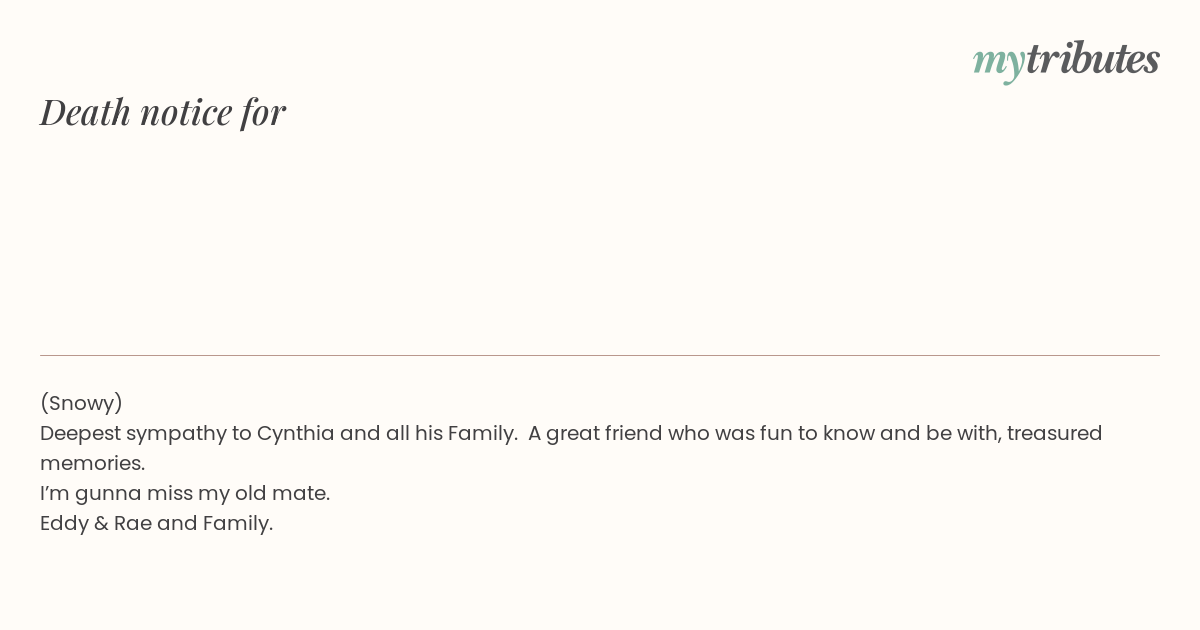
Task: Click the word "notice" in heading
Action: [186, 113]
